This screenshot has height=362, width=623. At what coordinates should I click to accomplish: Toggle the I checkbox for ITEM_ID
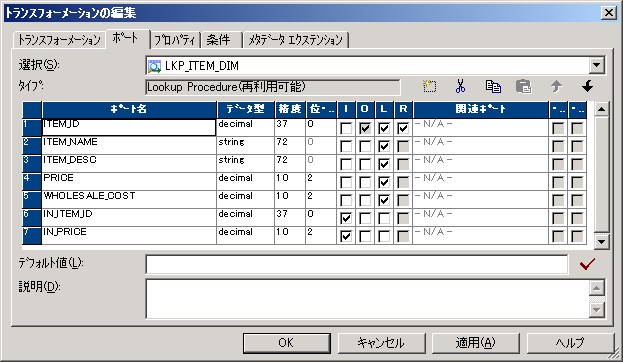[346, 128]
